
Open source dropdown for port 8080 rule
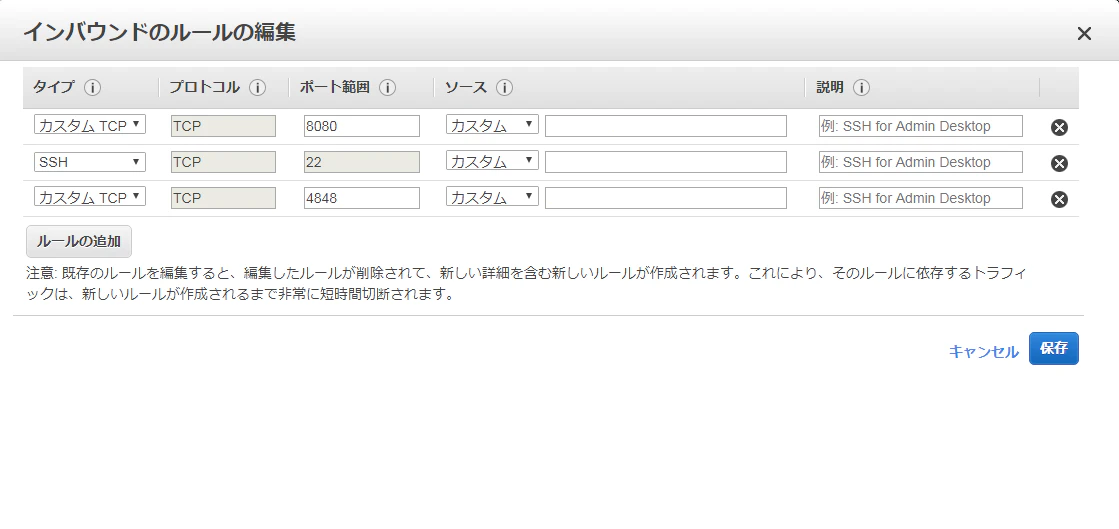click(x=492, y=125)
